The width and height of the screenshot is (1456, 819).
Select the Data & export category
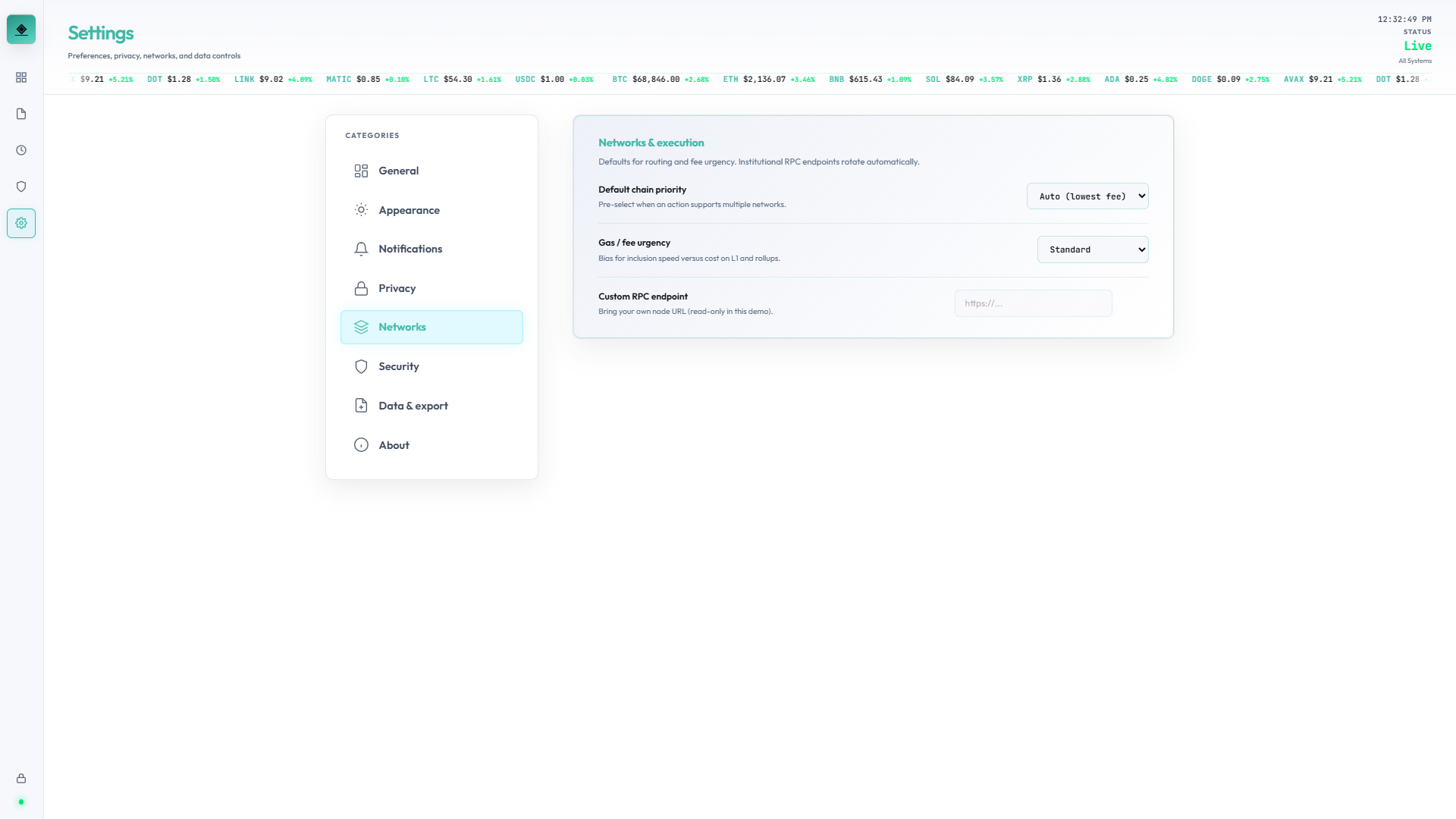click(413, 406)
